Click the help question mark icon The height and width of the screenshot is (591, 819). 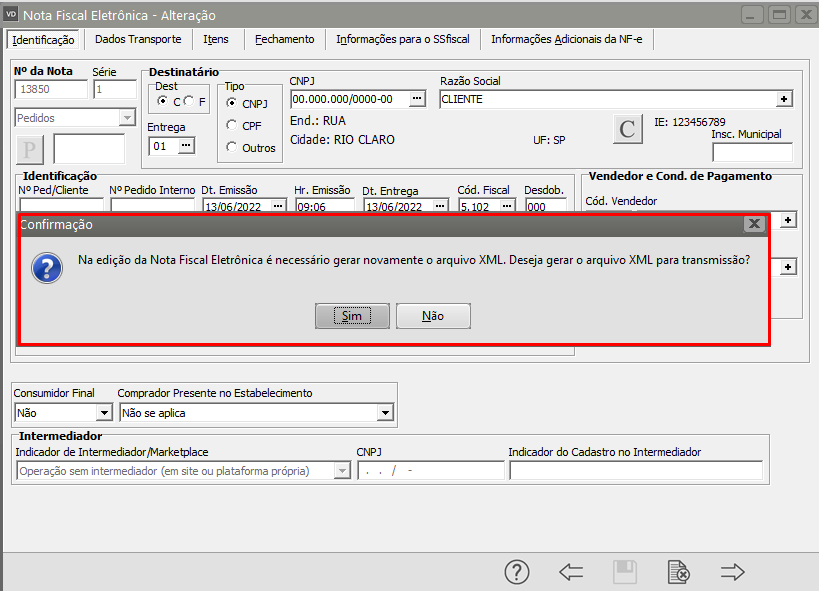click(x=516, y=571)
